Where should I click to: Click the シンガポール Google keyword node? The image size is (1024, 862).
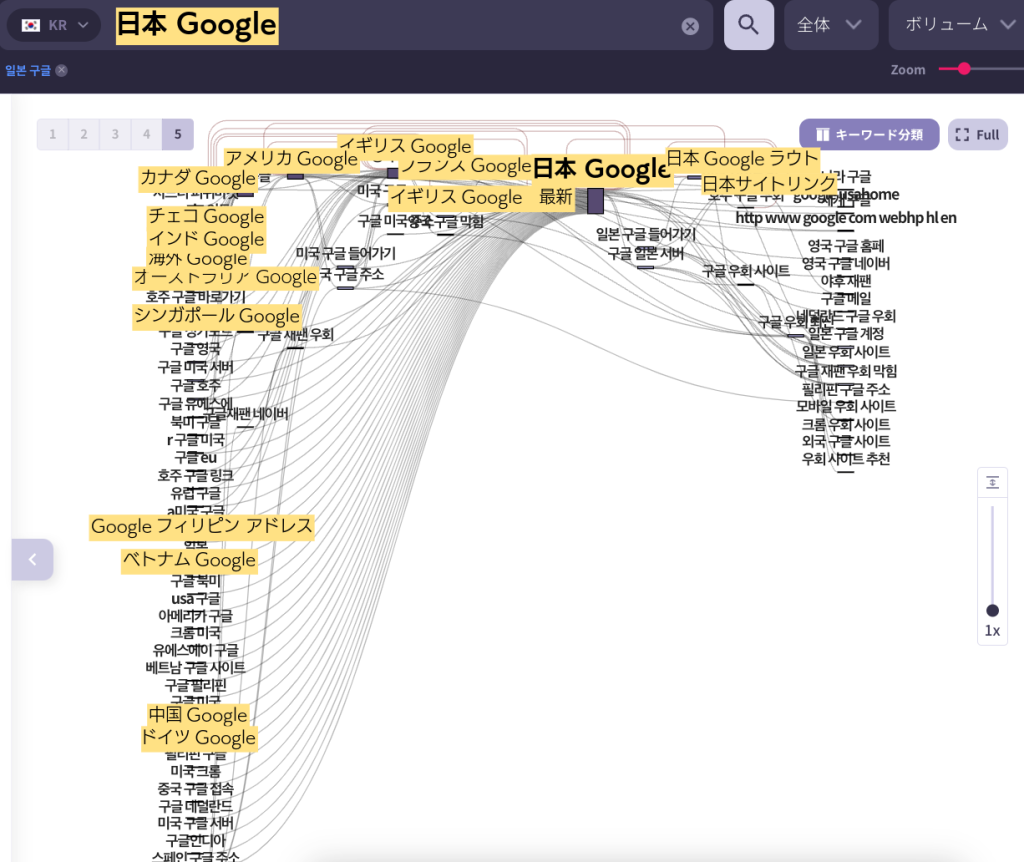coord(217,316)
